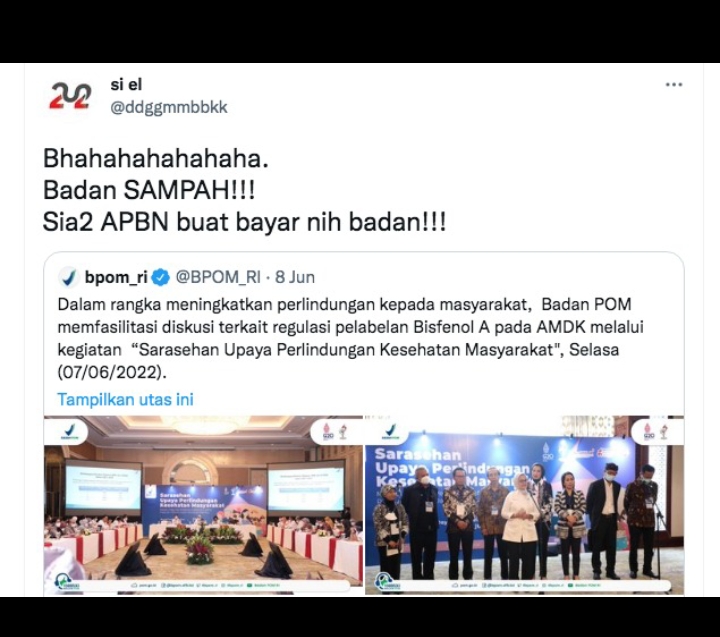The image size is (720, 637).
Task: Click the BPOM logo in left photo corner
Action: click(x=69, y=432)
